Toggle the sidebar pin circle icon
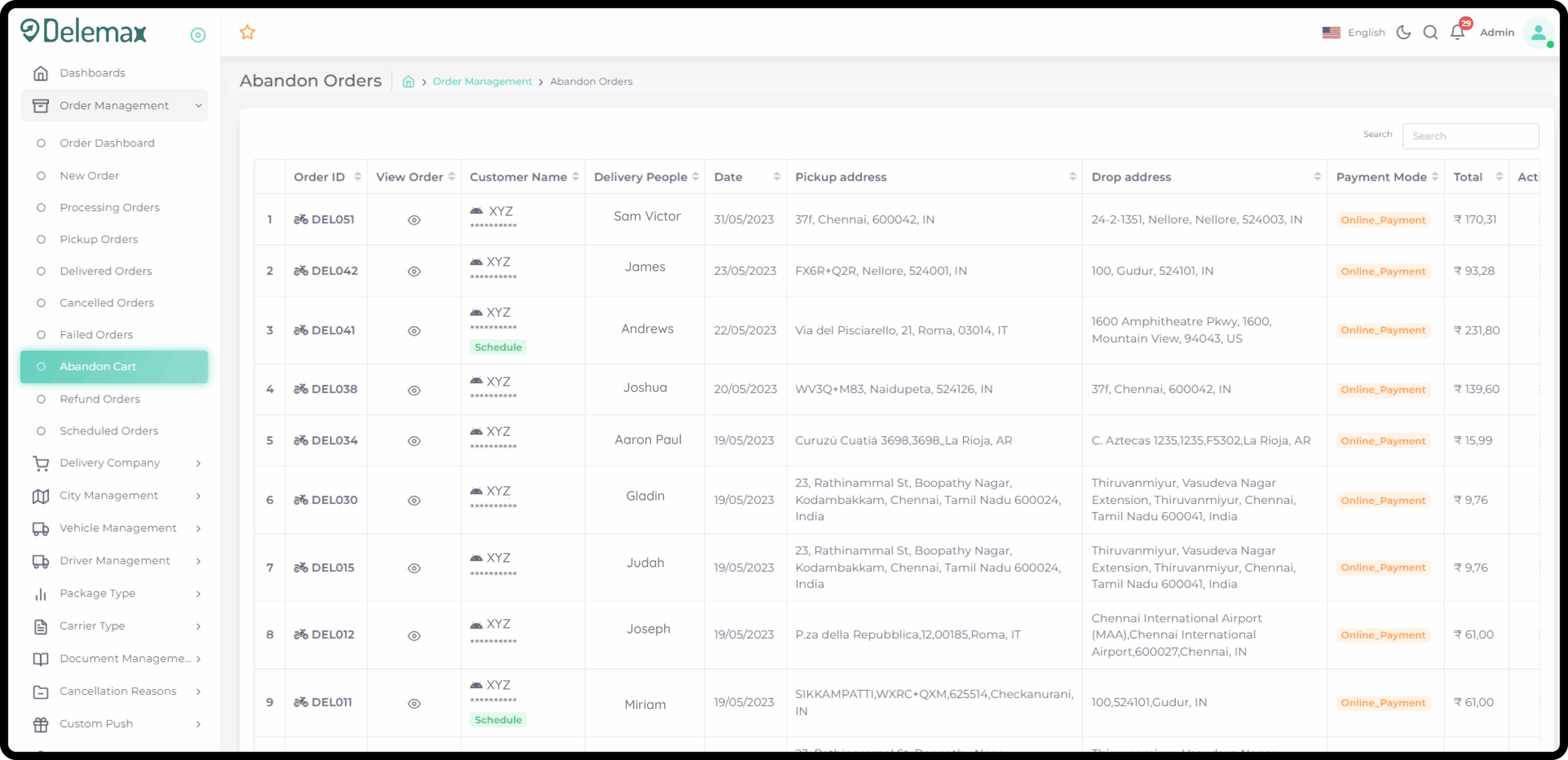Viewport: 1568px width, 760px height. pos(198,35)
